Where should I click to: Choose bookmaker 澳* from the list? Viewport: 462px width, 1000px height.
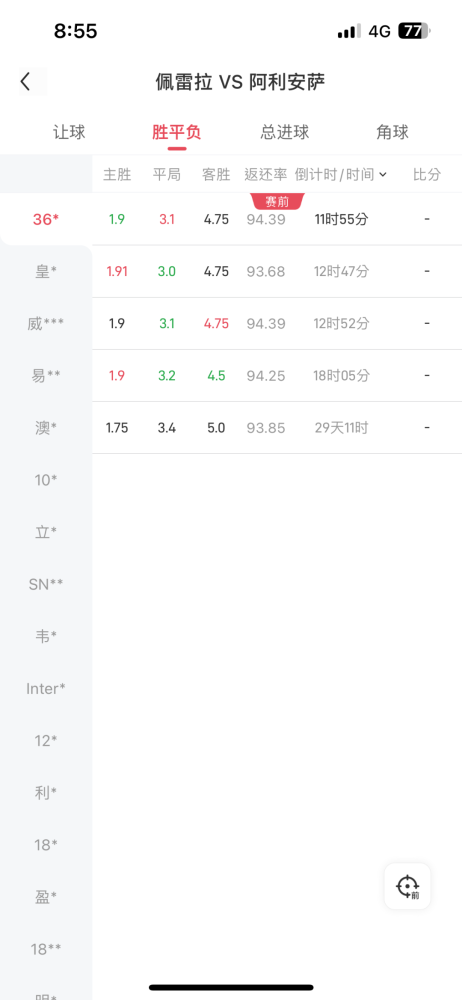point(46,428)
